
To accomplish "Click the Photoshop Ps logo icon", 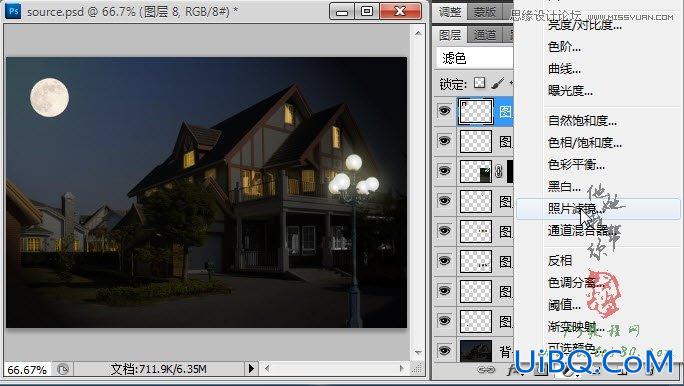I will point(13,11).
